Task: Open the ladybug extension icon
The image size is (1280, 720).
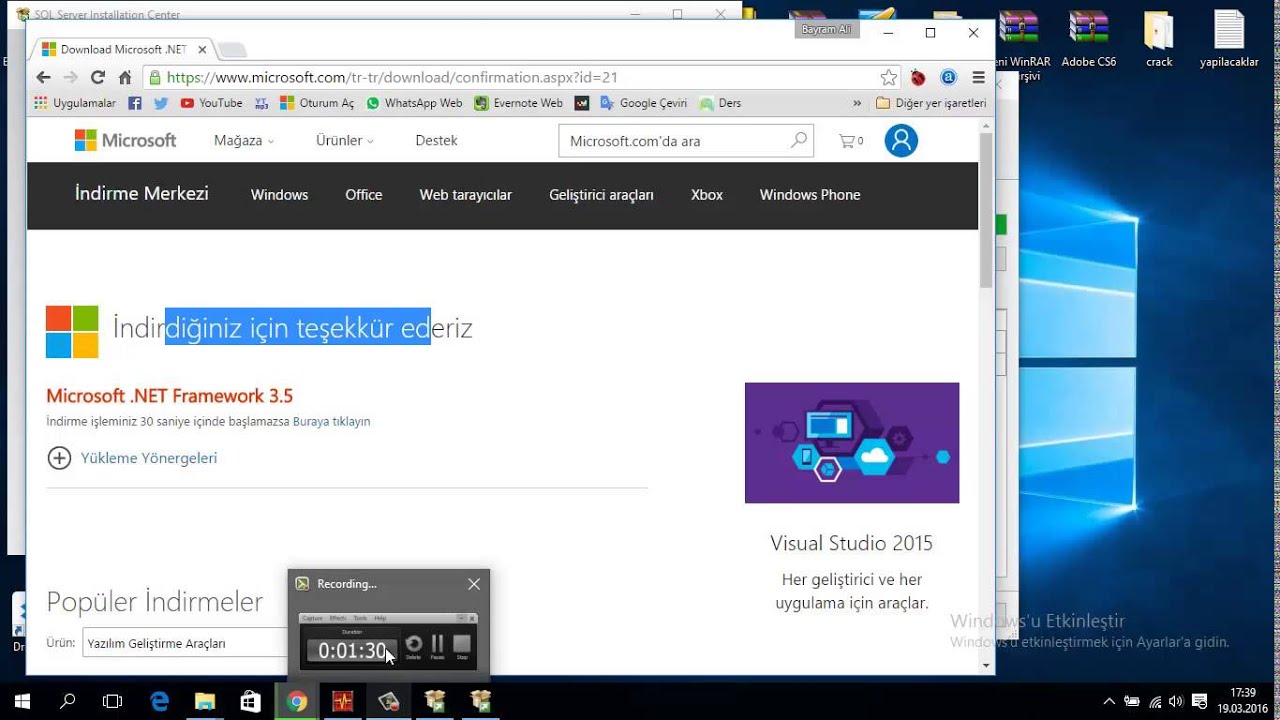Action: (918, 77)
